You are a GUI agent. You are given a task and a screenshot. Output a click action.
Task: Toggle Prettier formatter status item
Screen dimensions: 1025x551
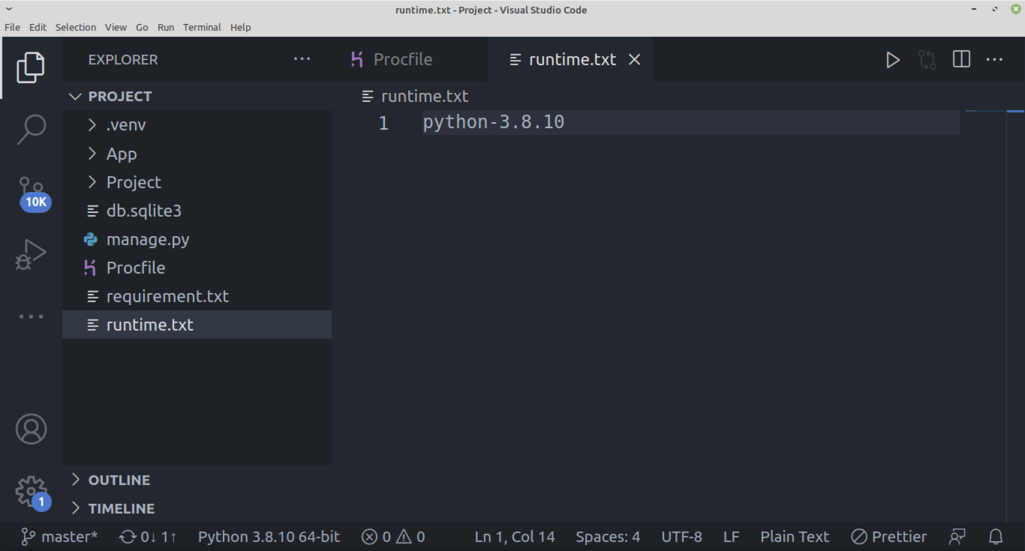pos(888,537)
